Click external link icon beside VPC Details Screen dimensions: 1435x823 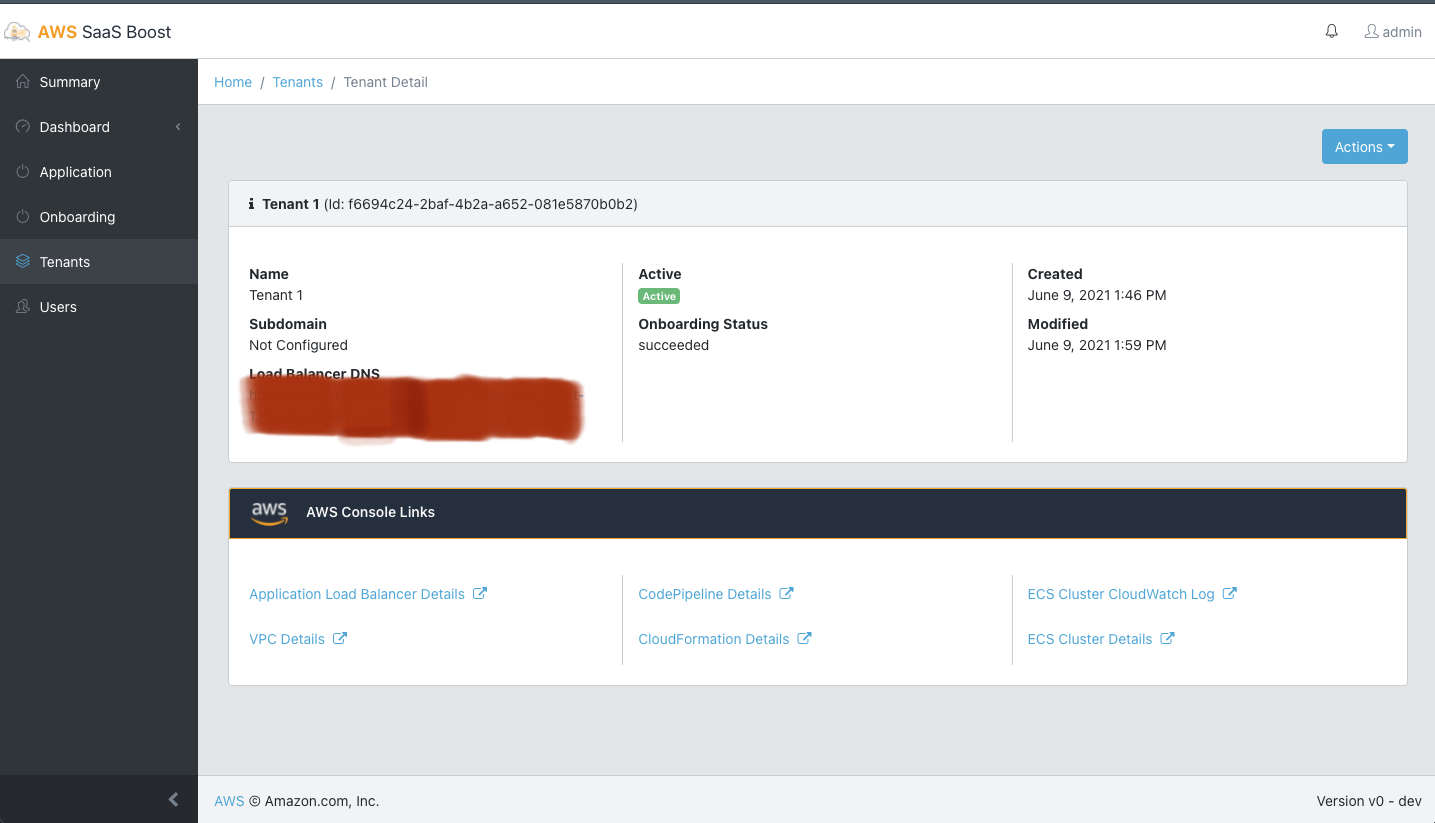(x=340, y=638)
